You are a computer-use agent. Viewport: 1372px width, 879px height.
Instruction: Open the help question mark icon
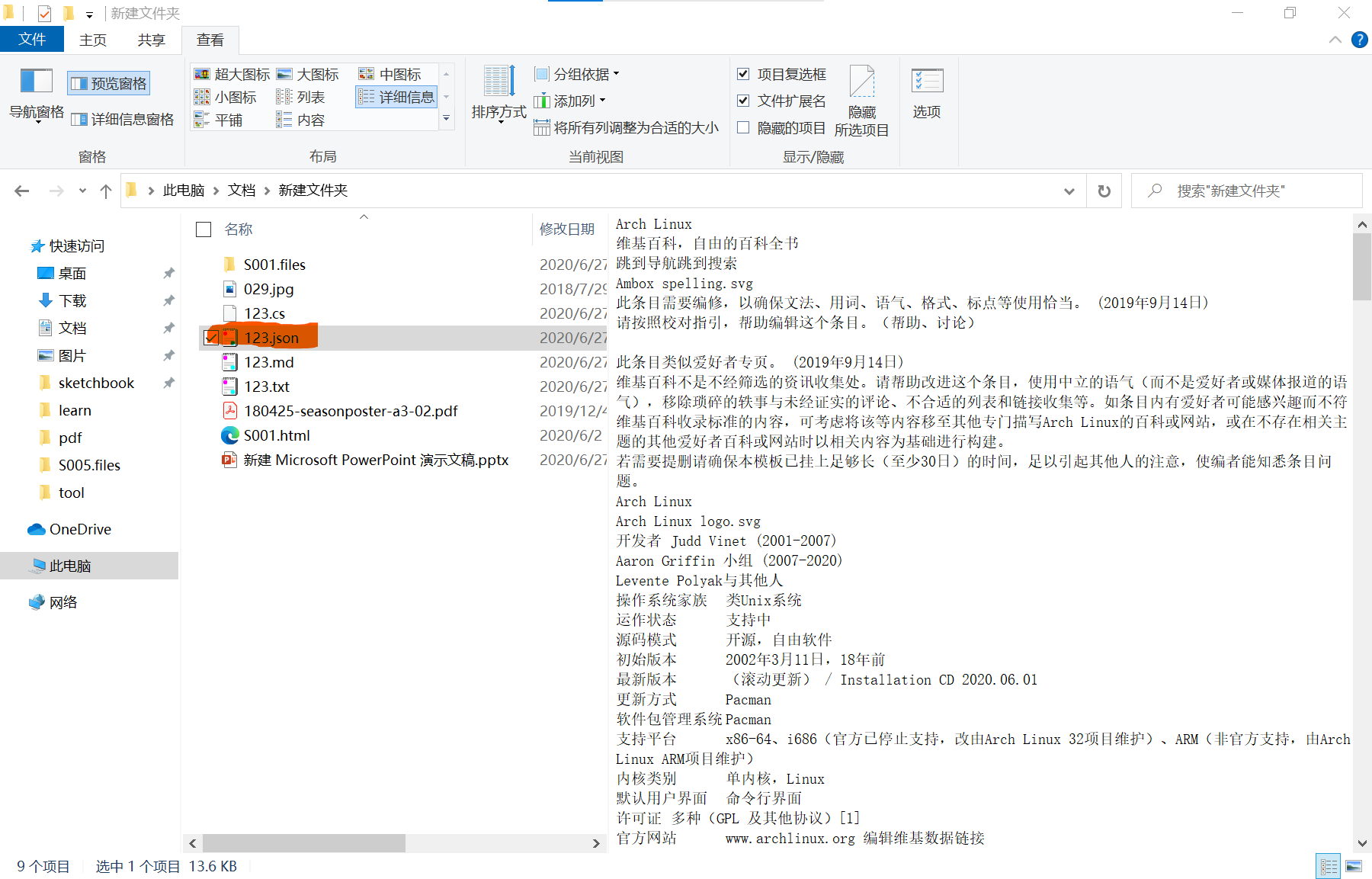tap(1359, 40)
